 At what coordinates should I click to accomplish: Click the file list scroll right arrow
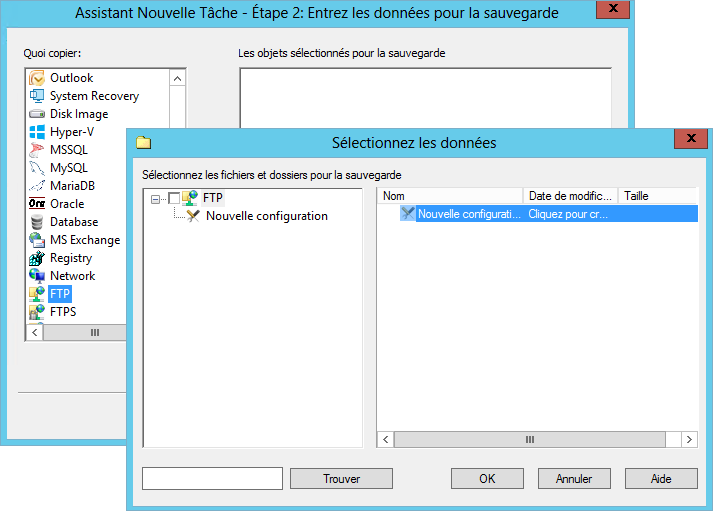[689, 440]
